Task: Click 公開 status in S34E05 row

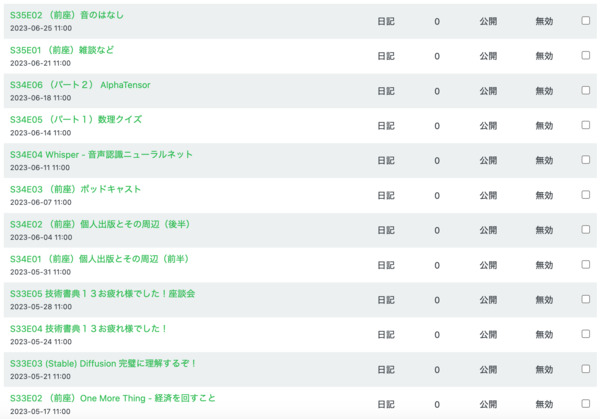Action: (x=488, y=126)
